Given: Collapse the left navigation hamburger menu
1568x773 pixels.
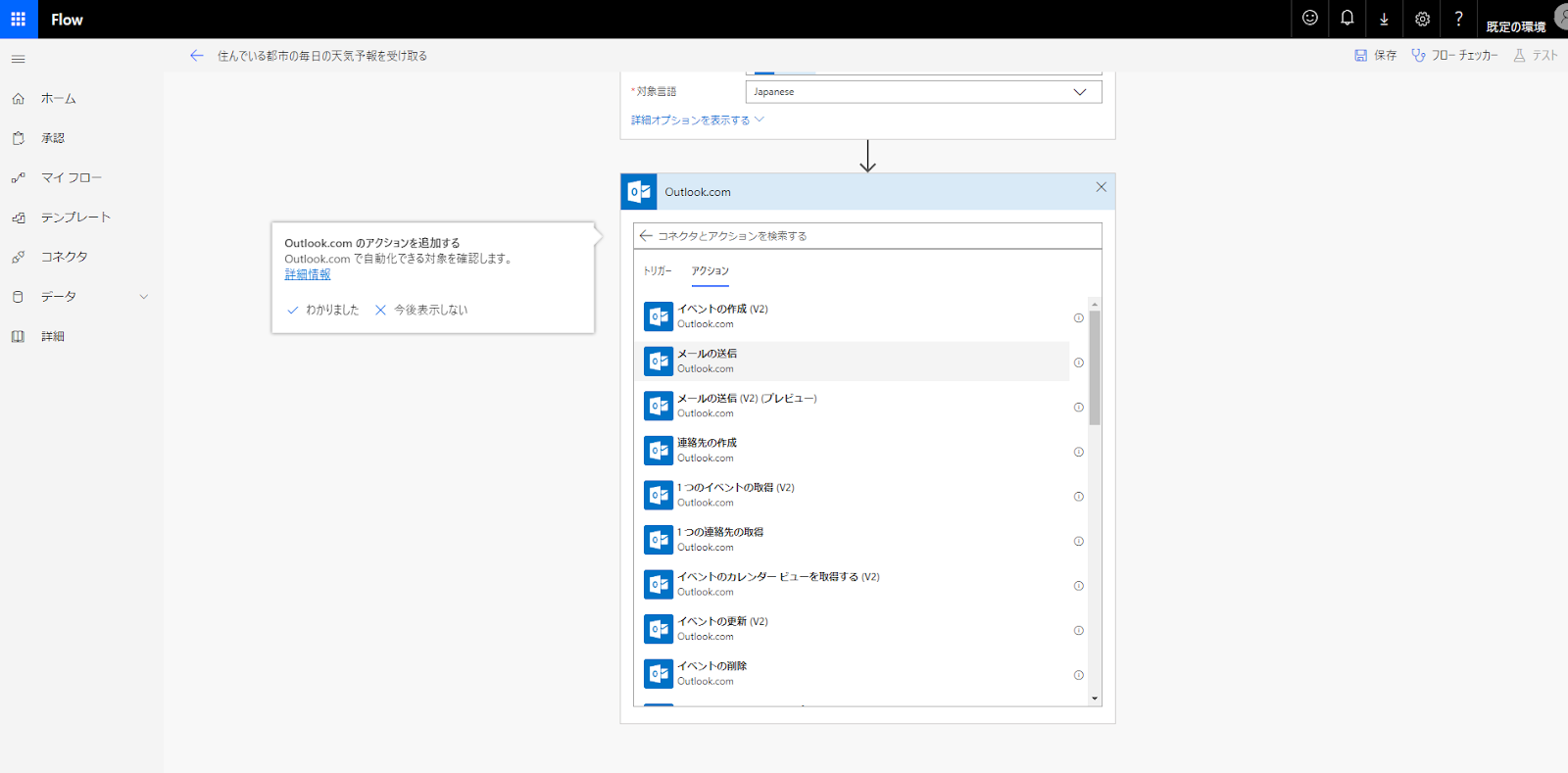Looking at the screenshot, I should [18, 59].
